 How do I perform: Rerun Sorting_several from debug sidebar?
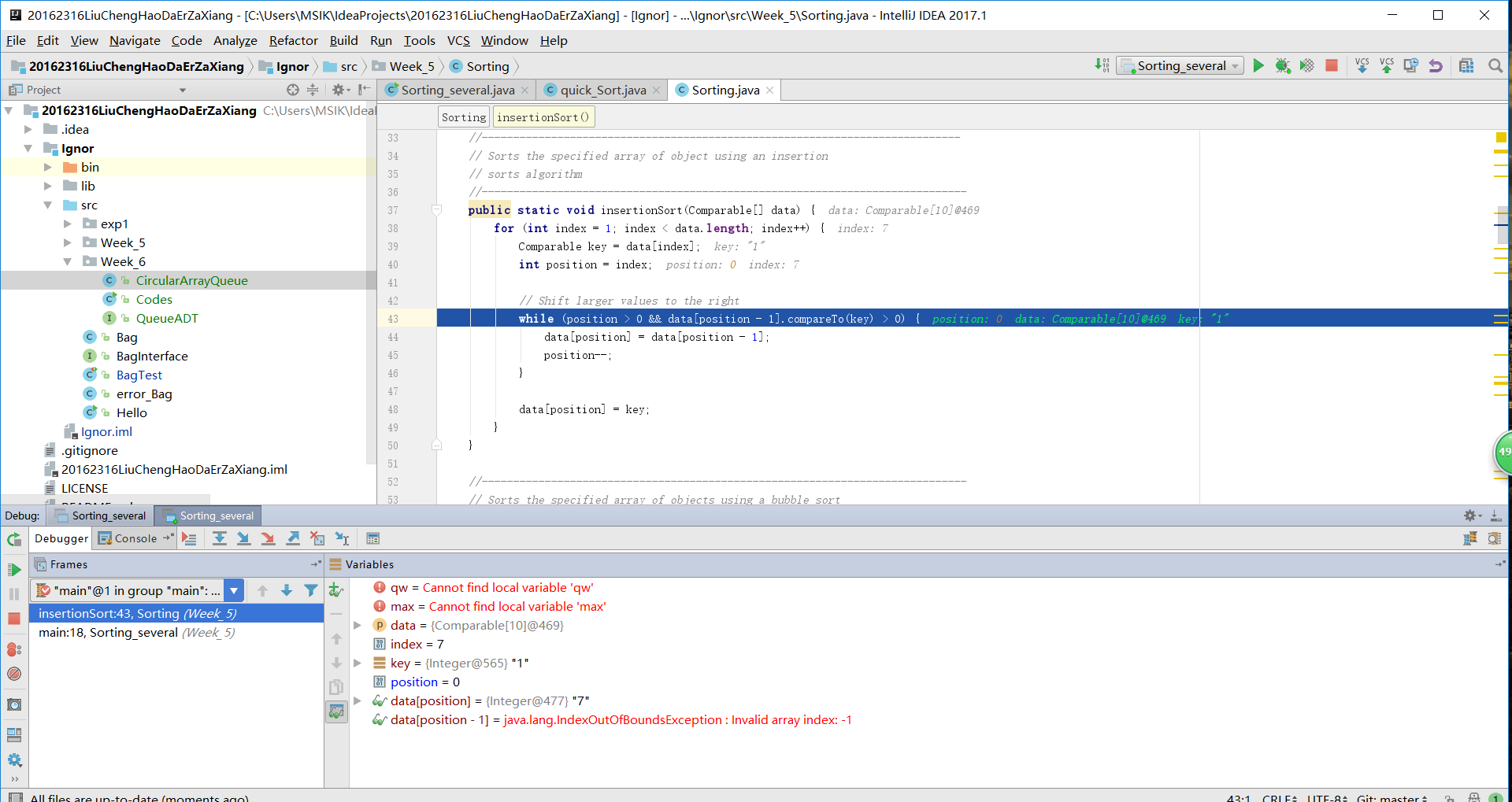[x=14, y=540]
